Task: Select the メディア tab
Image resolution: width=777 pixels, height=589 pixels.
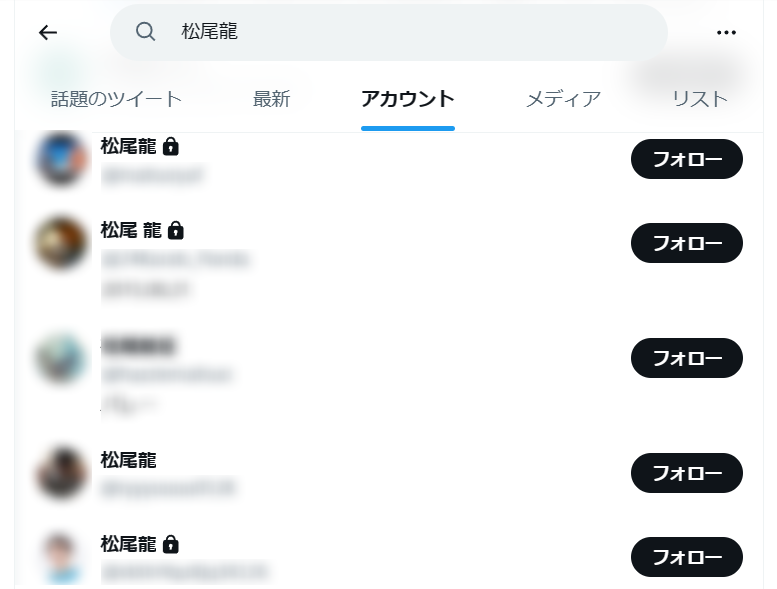Action: point(563,99)
